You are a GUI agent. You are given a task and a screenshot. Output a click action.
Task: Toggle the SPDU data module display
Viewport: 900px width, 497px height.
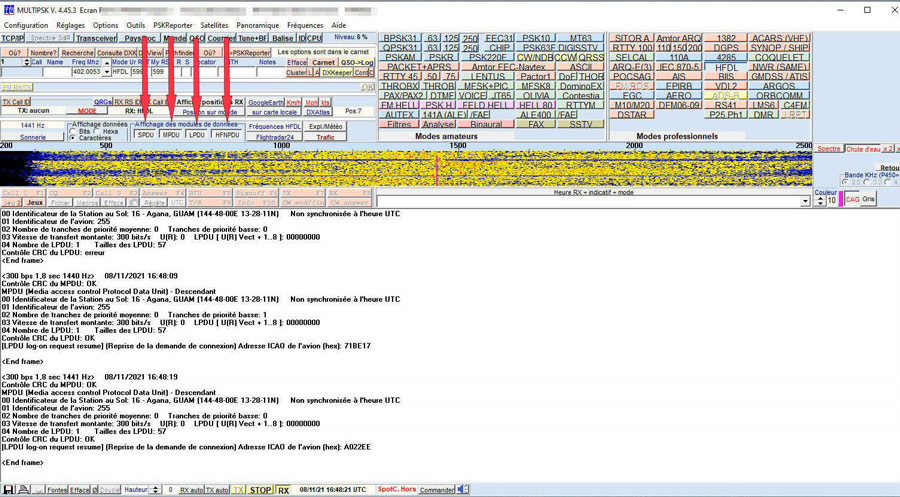(x=146, y=135)
